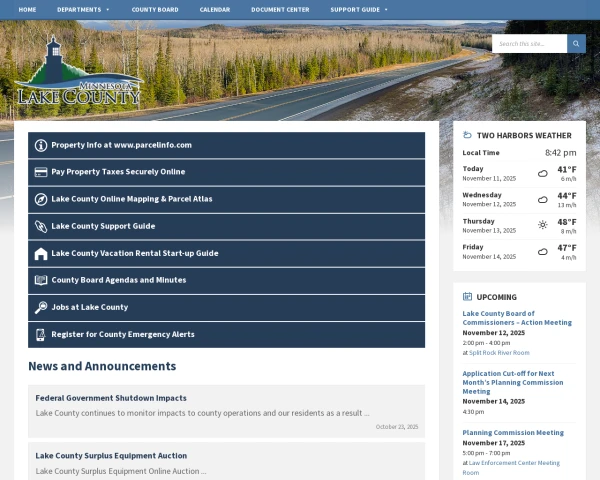The height and width of the screenshot is (480, 600).
Task: Click the search magnifier button
Action: [576, 44]
